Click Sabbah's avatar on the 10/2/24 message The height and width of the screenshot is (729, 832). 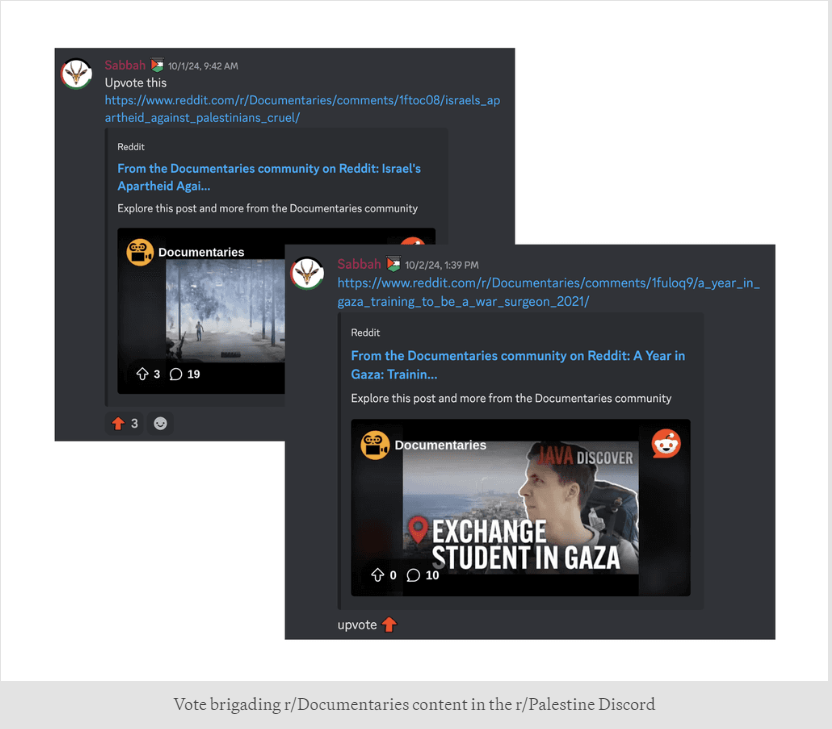click(x=307, y=273)
